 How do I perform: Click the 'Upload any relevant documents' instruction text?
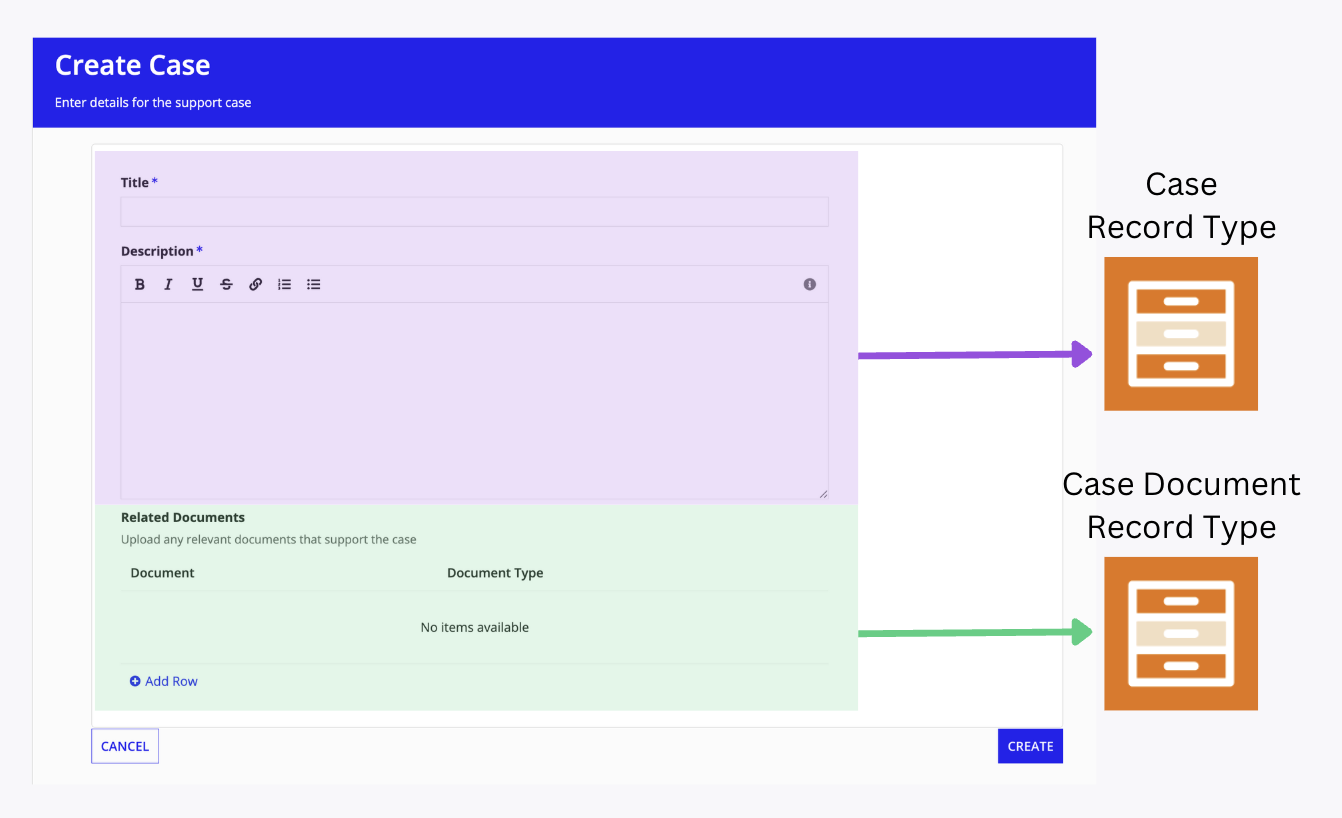tap(269, 540)
